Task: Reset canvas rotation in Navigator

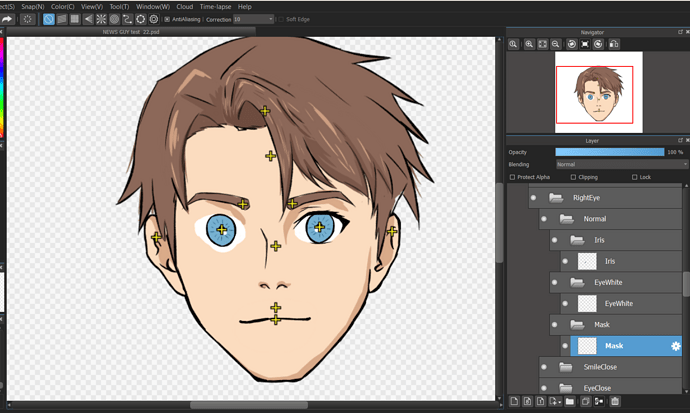Action: pyautogui.click(x=585, y=44)
